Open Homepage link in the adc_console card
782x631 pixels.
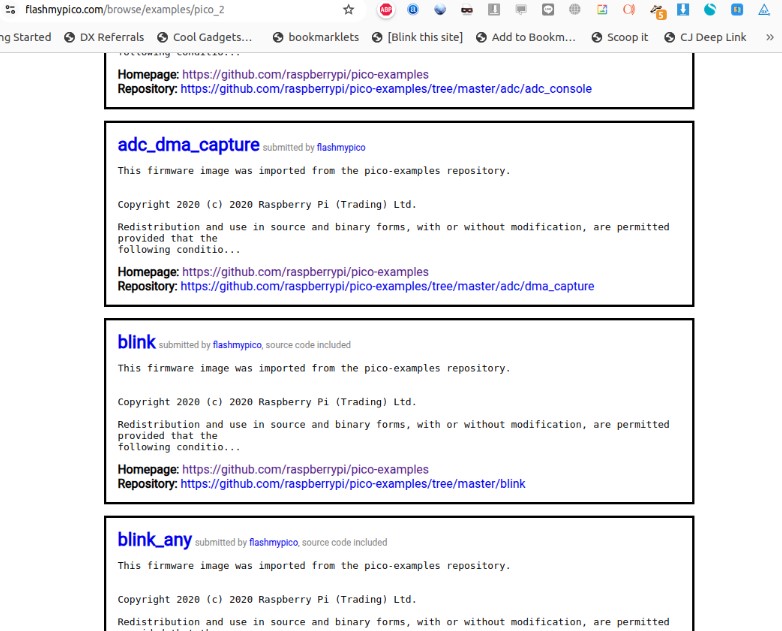(305, 74)
